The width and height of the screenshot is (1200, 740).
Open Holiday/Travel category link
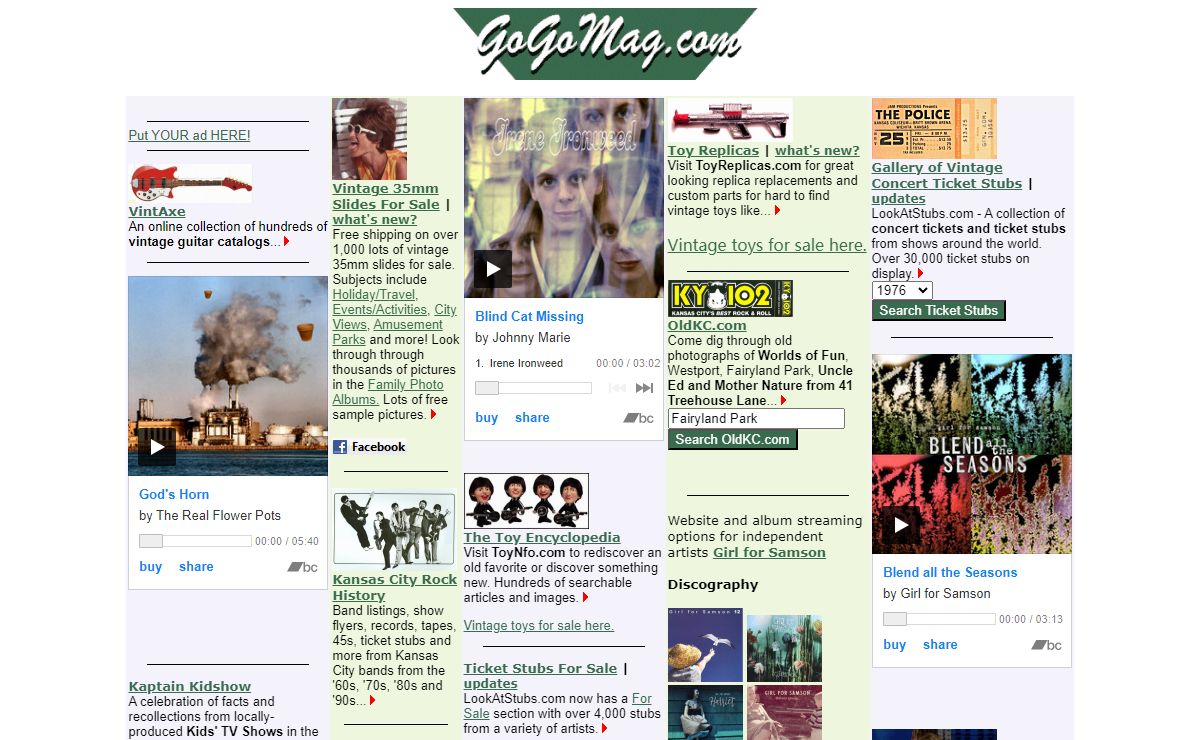375,294
